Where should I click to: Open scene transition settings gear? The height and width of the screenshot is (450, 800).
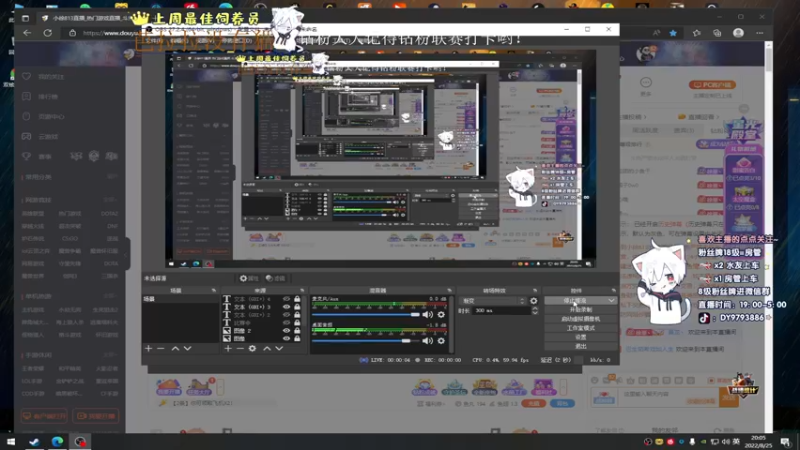tap(534, 301)
